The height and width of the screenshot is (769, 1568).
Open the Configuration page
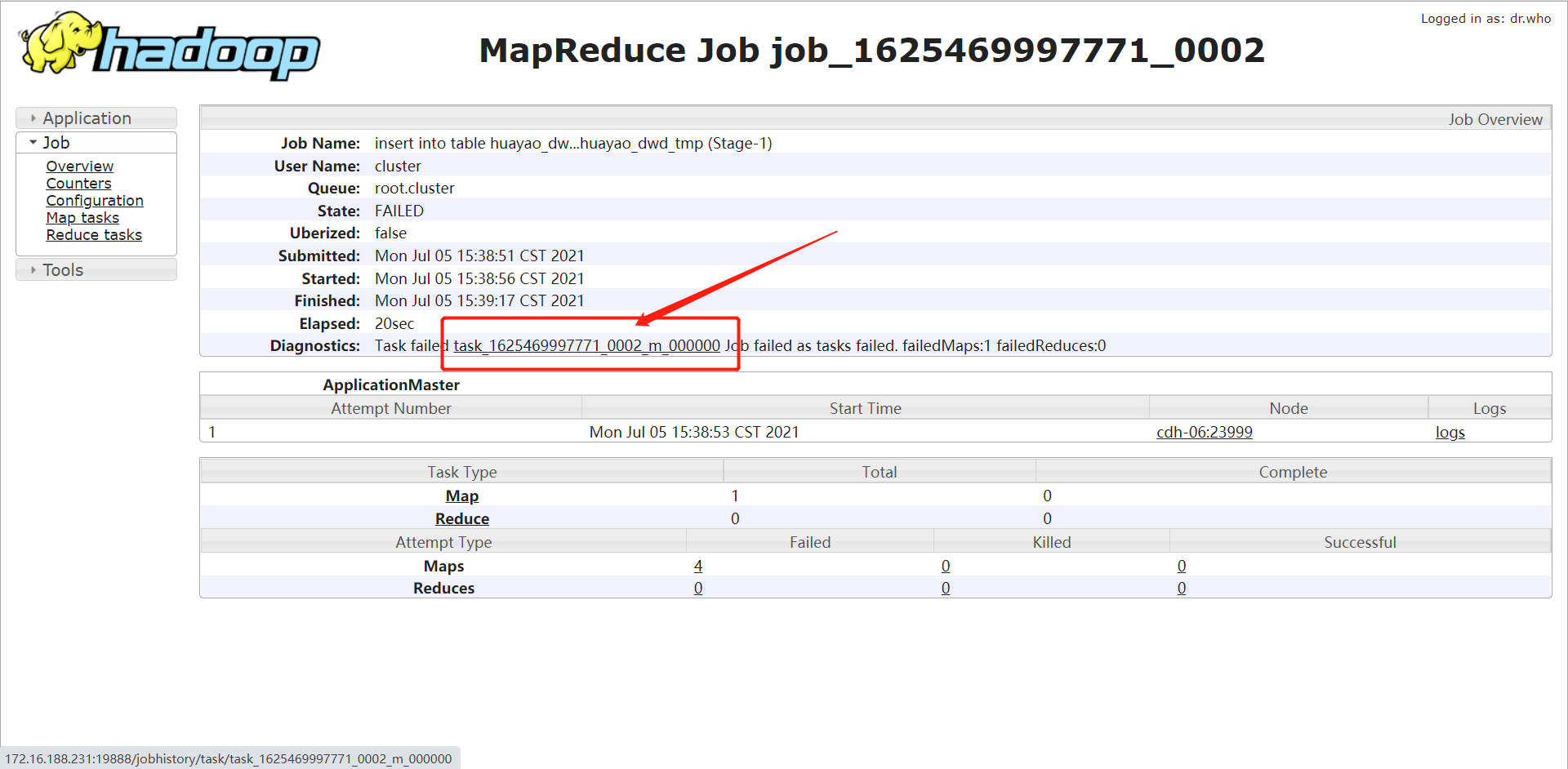95,201
